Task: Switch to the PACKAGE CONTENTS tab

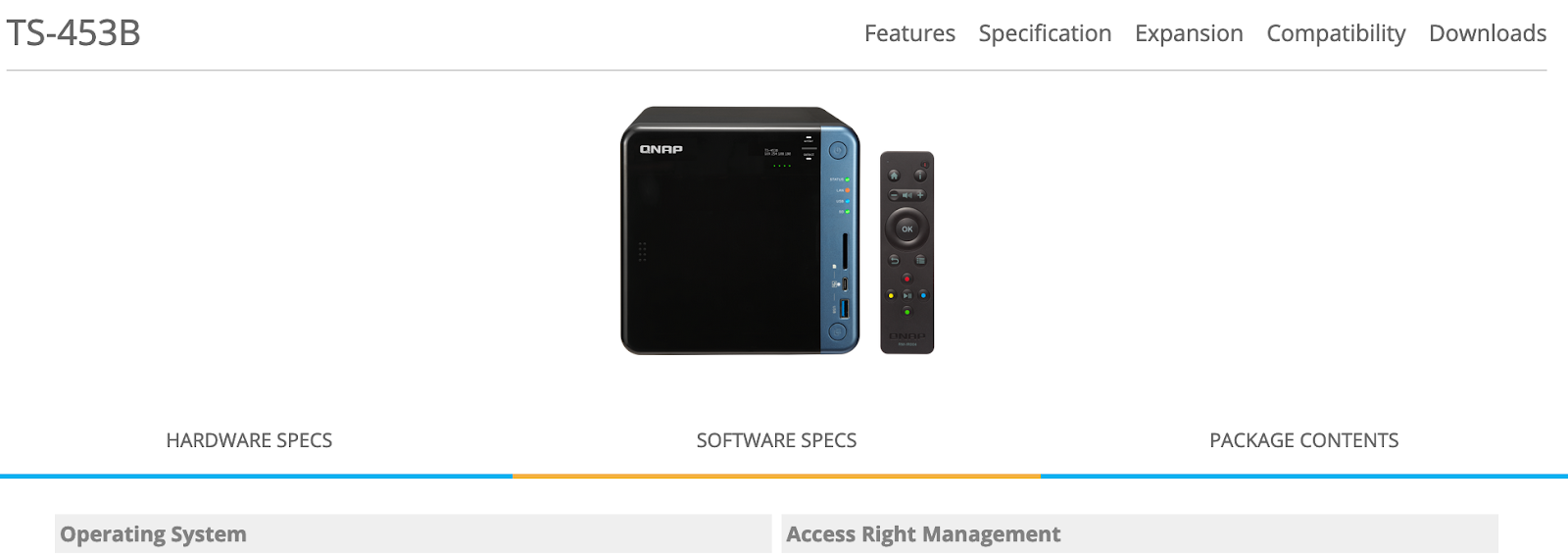Action: (x=1303, y=440)
